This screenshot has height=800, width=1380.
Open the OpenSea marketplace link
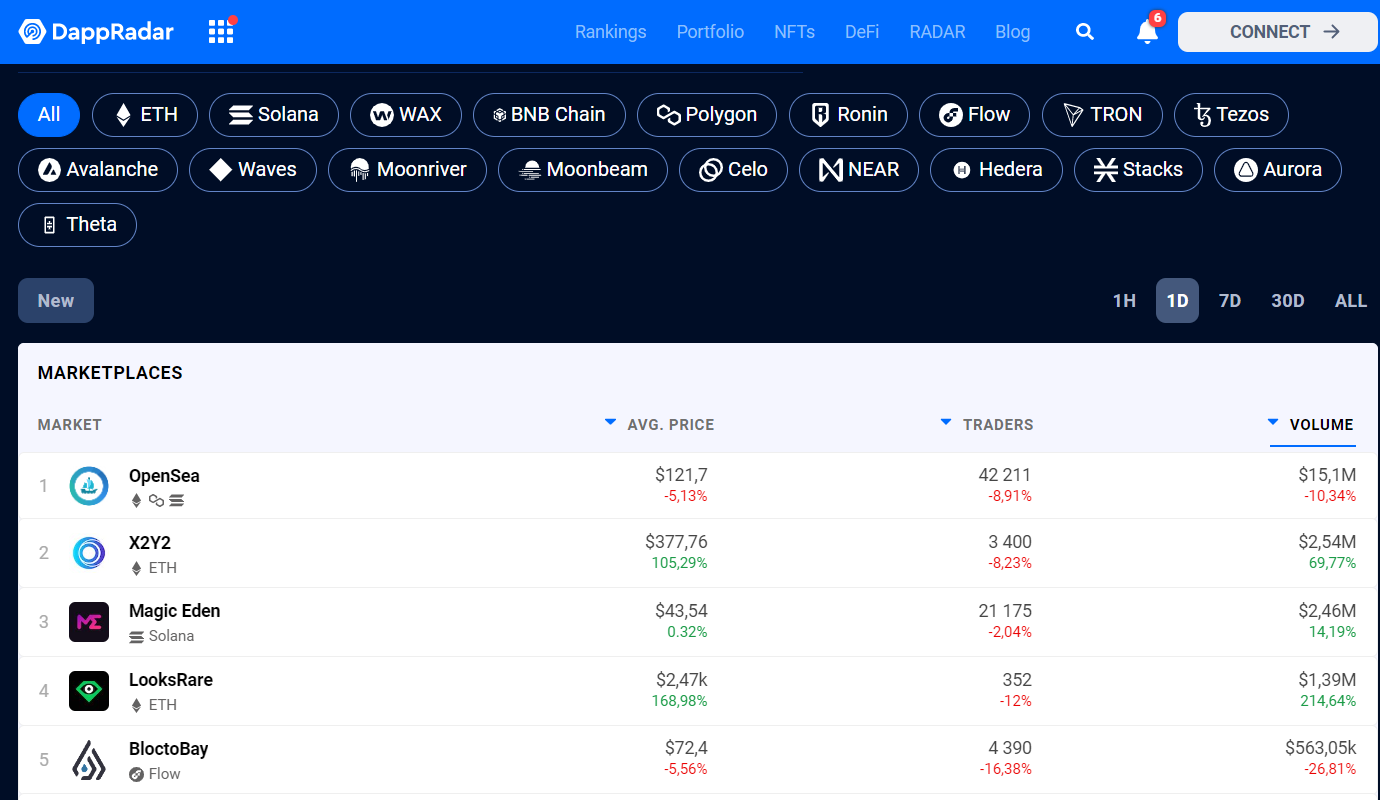point(164,476)
